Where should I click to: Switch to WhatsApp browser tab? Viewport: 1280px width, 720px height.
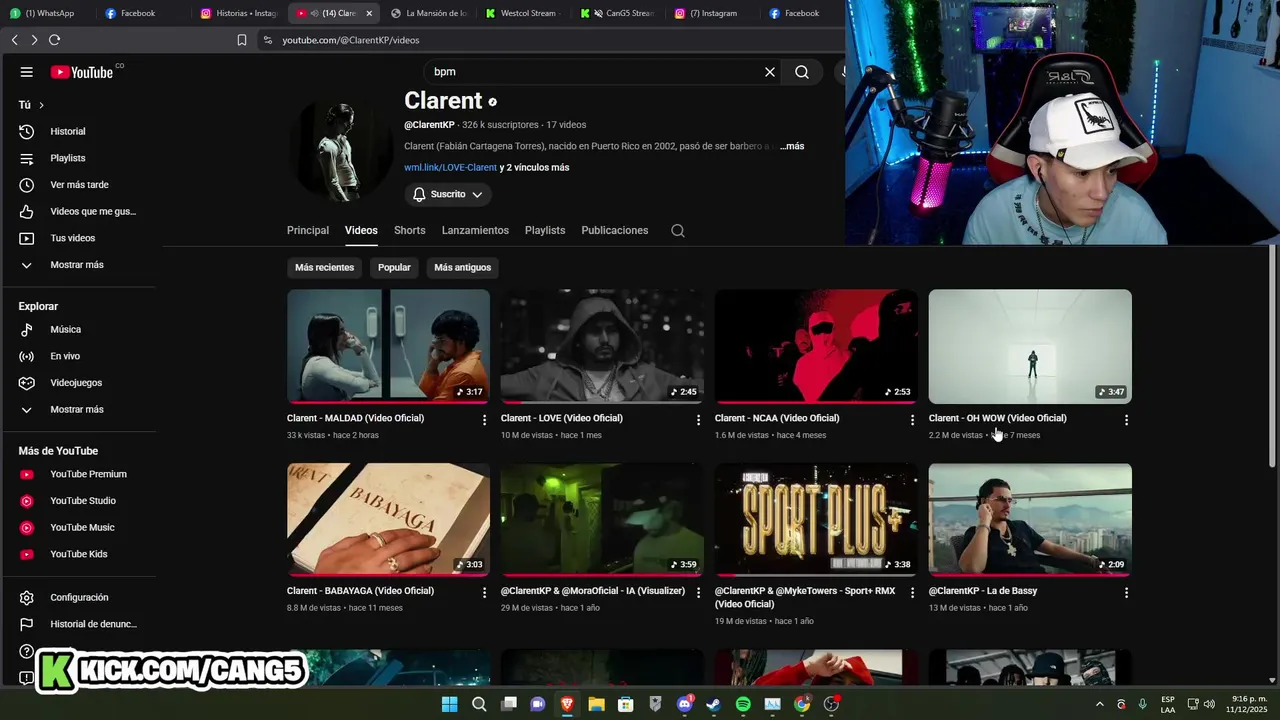coord(48,13)
